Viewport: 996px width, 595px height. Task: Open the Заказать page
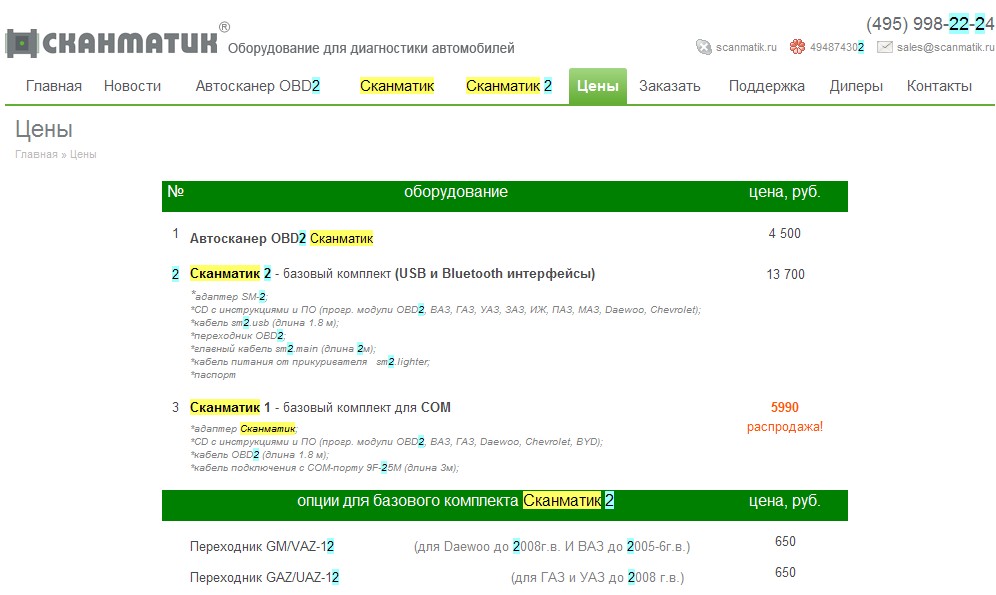[670, 86]
